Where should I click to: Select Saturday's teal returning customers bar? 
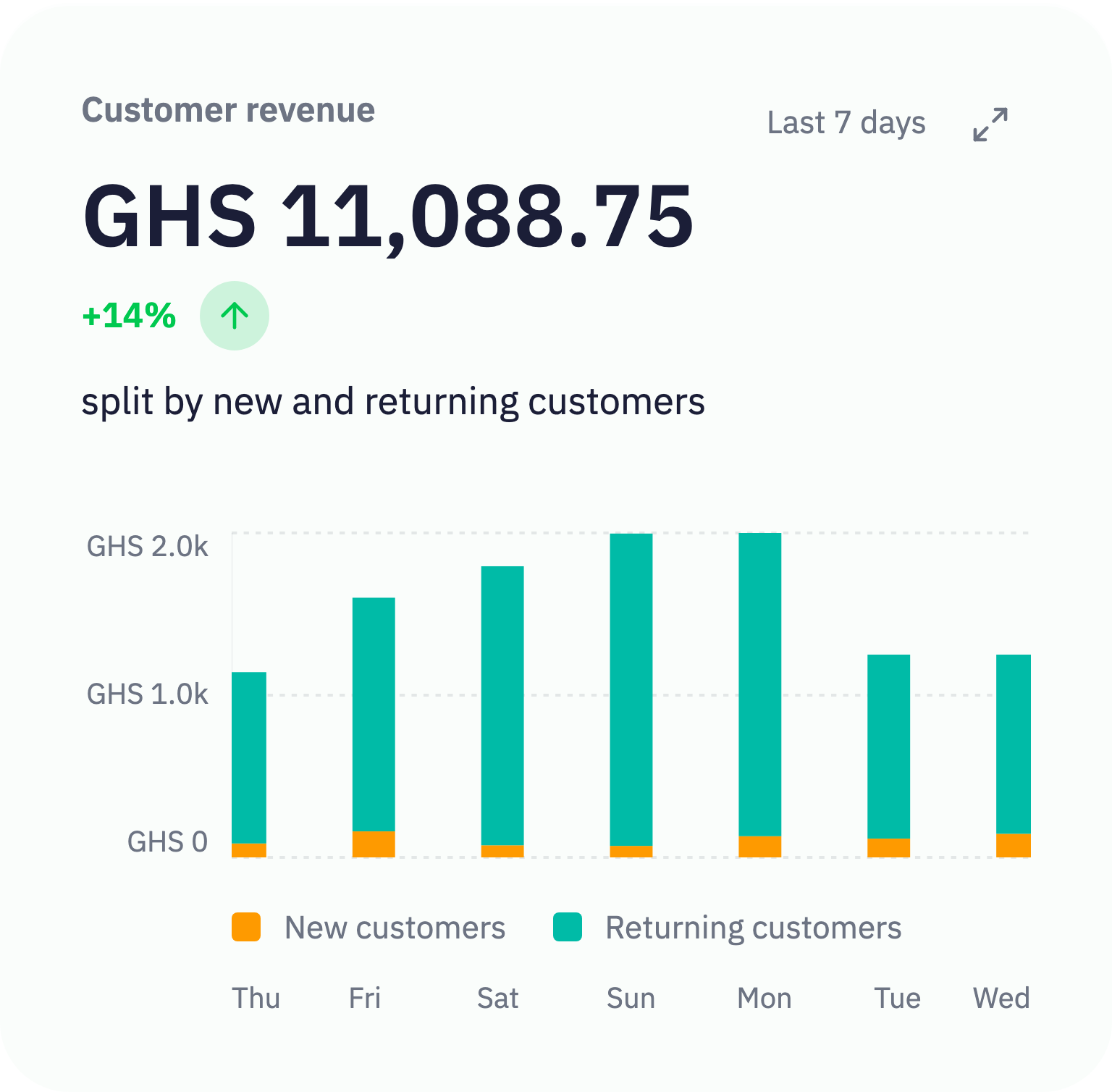502,705
